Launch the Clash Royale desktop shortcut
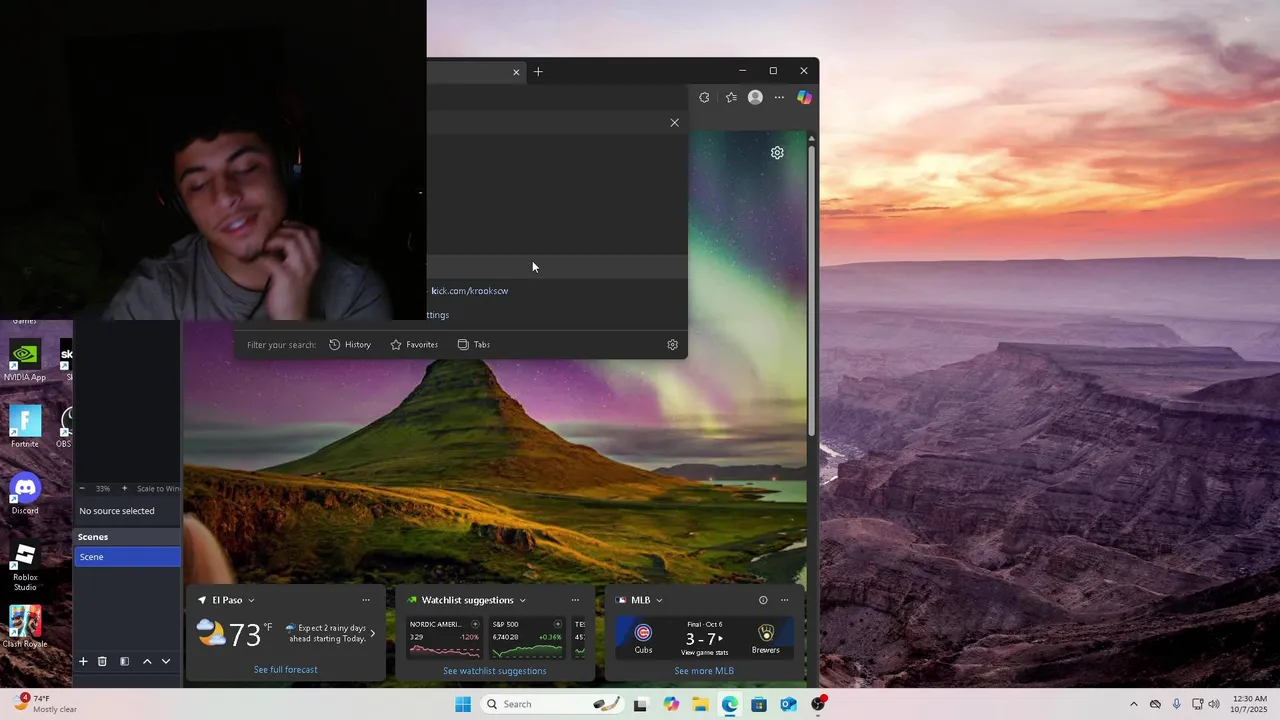Image resolution: width=1280 pixels, height=720 pixels. (x=25, y=627)
